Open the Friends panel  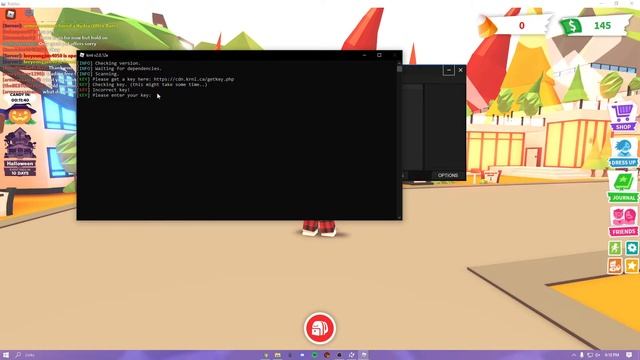624,222
